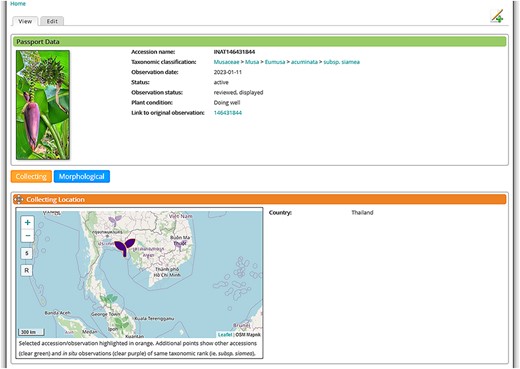The width and height of the screenshot is (520, 369).
Task: Go to the Home breadcrumb link
Action: click(18, 4)
